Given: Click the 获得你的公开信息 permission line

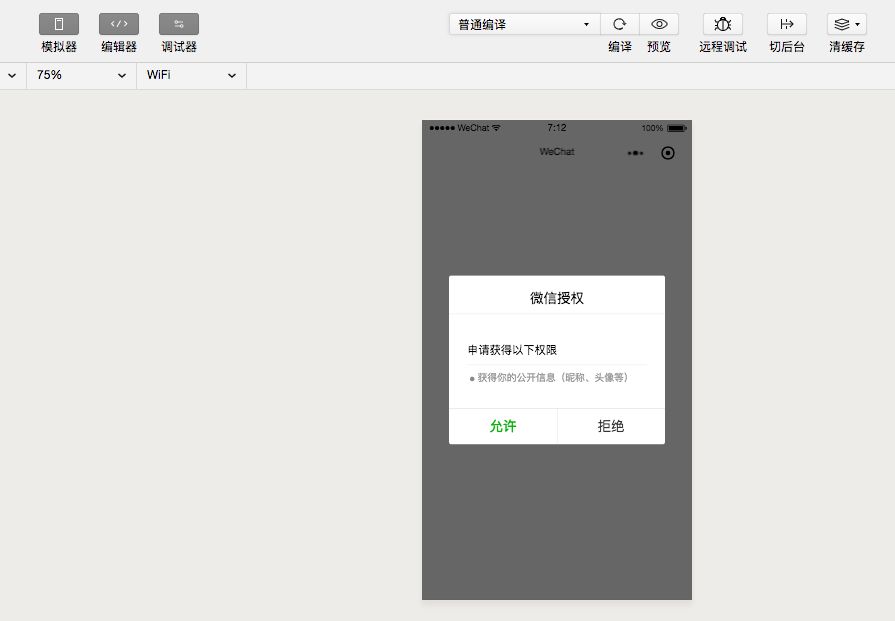Looking at the screenshot, I should pos(549,378).
